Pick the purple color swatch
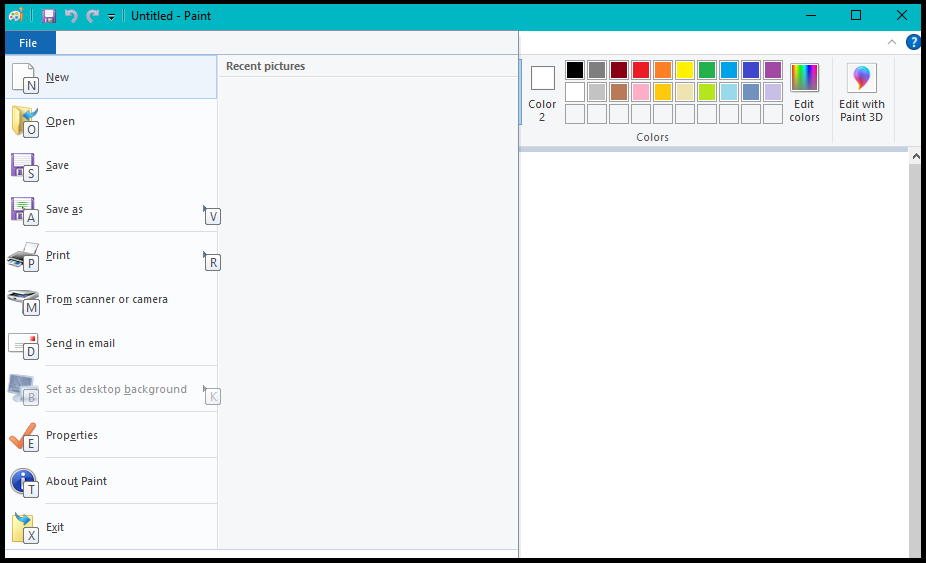The height and width of the screenshot is (563, 926). (772, 70)
